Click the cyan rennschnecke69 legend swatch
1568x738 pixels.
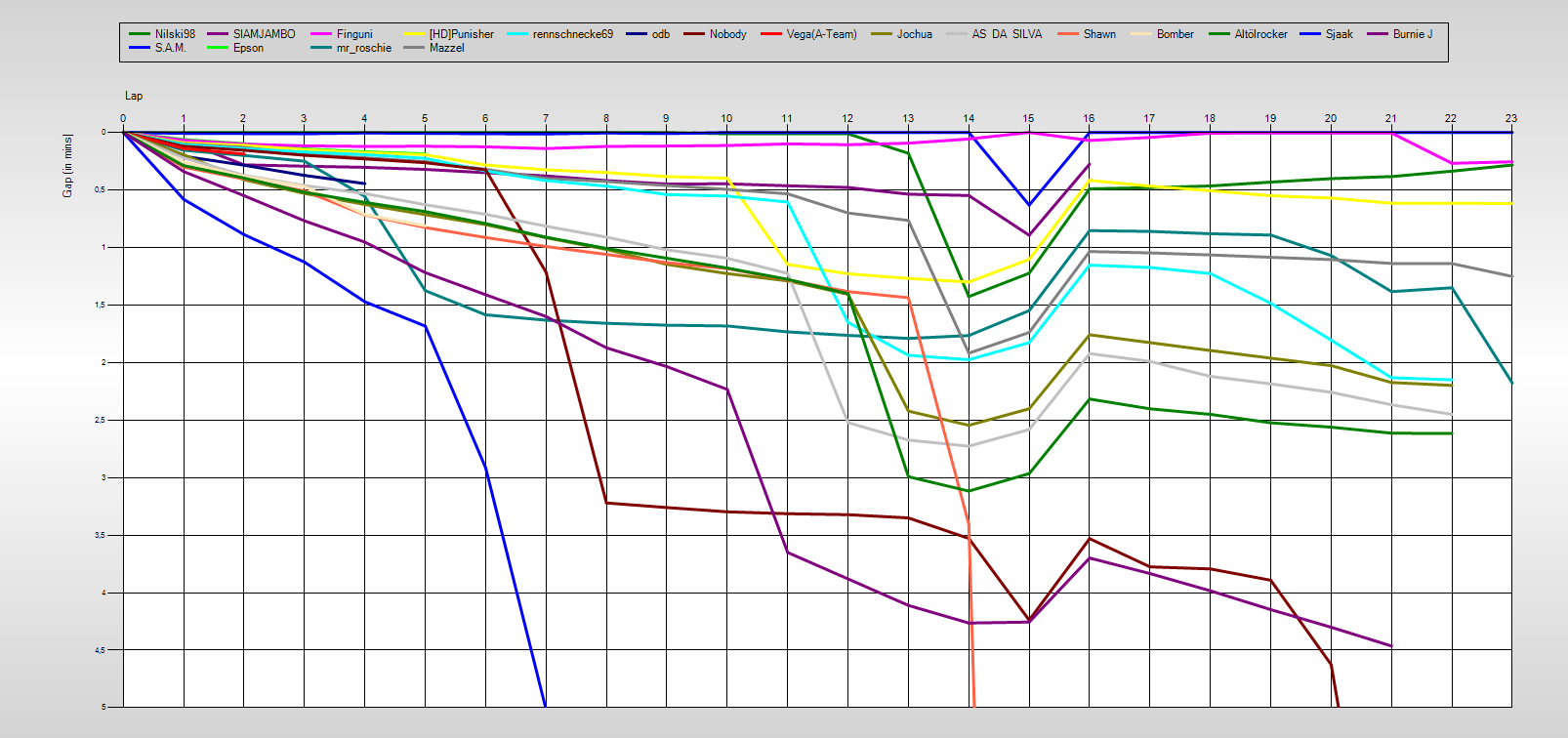point(516,34)
